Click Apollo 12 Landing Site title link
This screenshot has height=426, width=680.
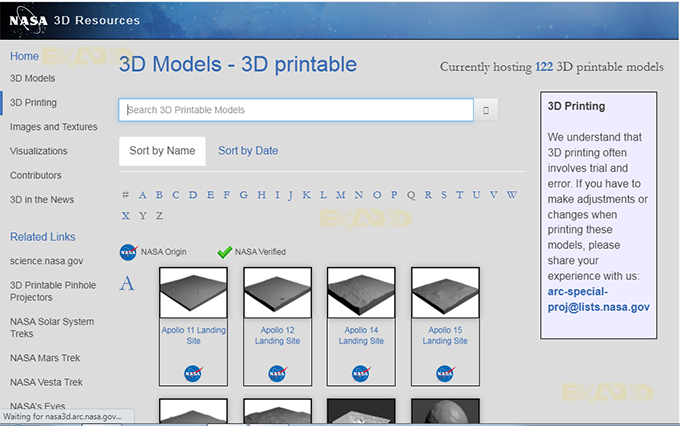[x=278, y=336]
